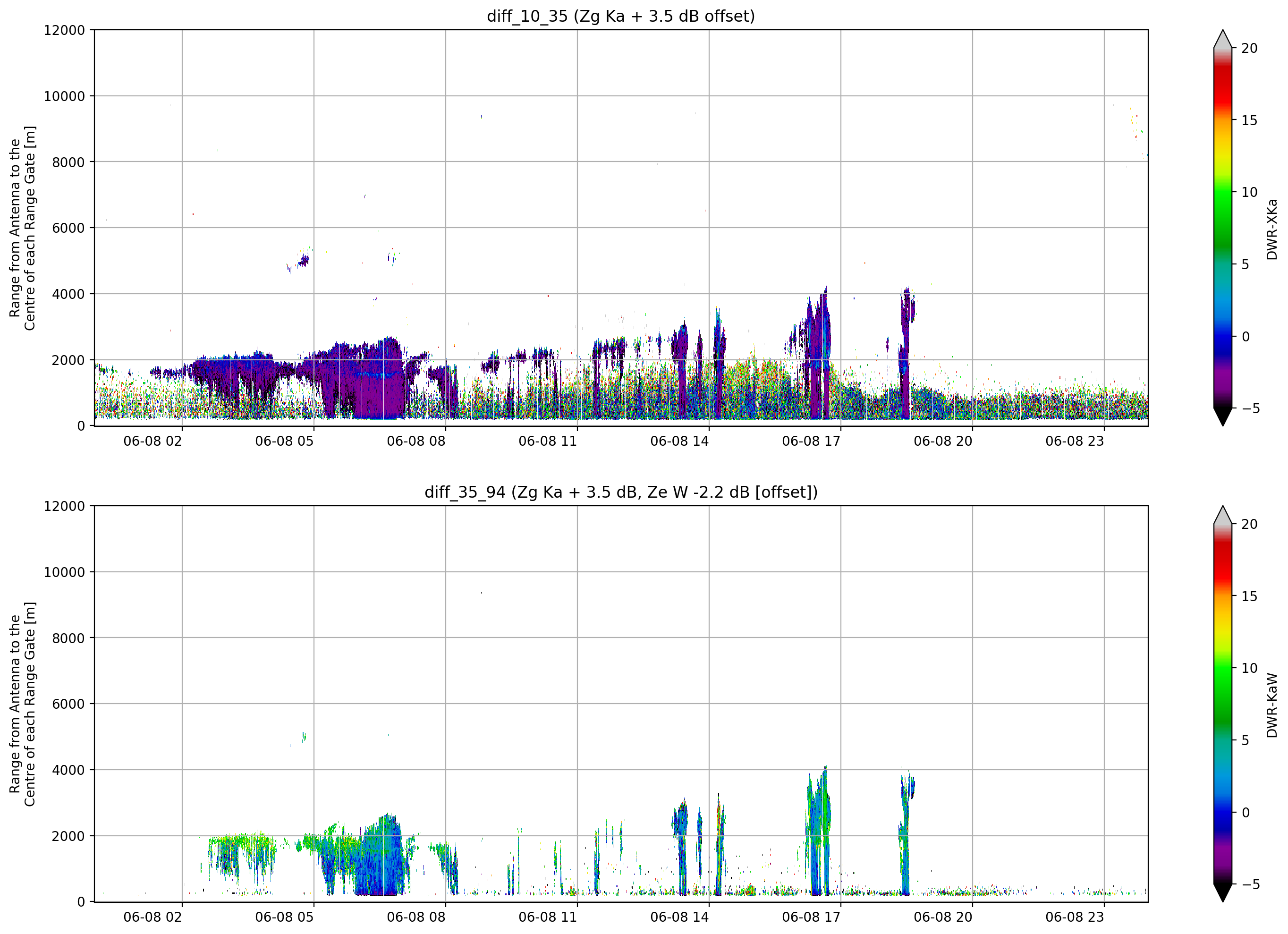Viewport: 1288px width, 934px height.
Task: Click the 06-08 23 time label under bottom plot
Action: tap(1075, 917)
